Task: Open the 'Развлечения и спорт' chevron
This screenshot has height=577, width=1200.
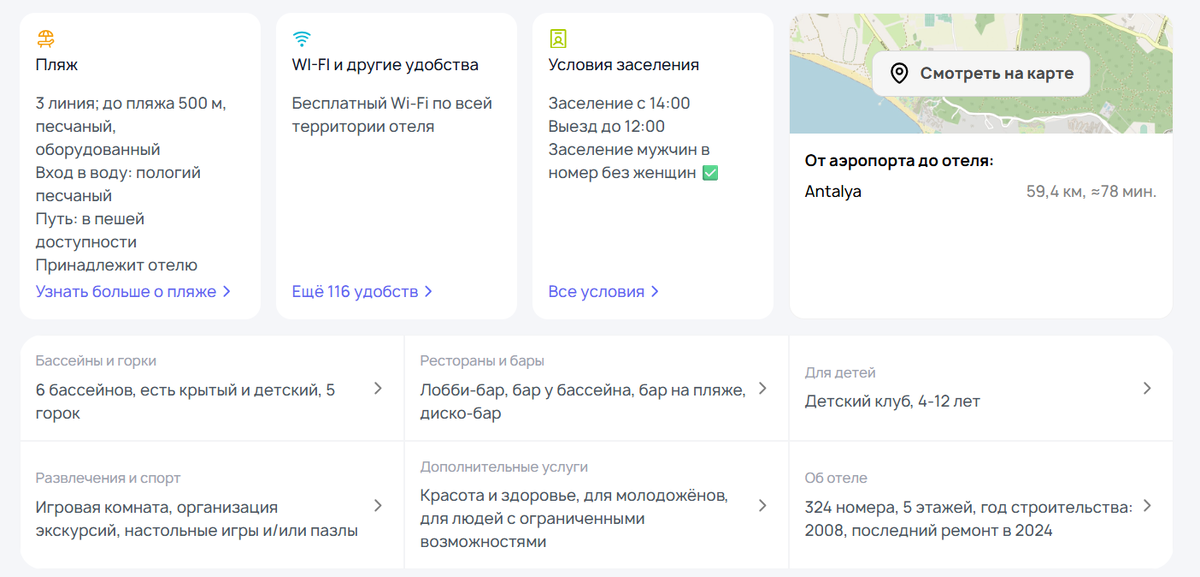Action: point(378,506)
